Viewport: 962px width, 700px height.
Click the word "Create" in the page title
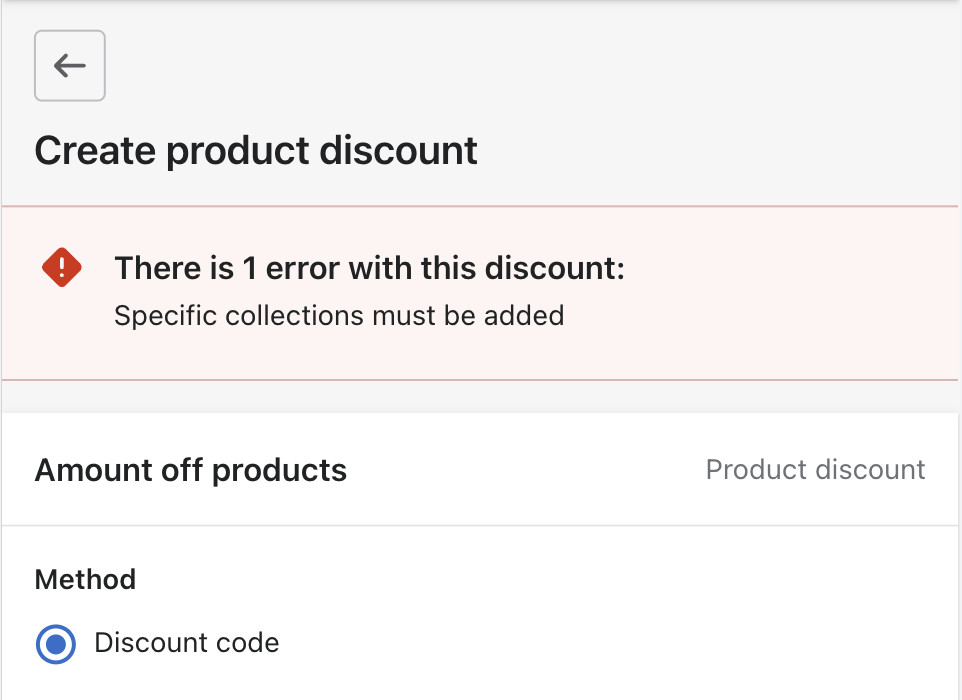[96, 151]
